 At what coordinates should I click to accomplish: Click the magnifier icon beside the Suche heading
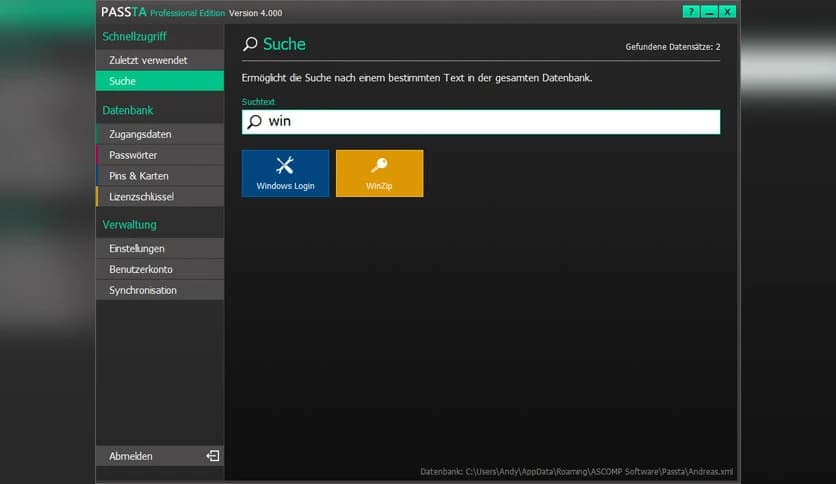pyautogui.click(x=251, y=45)
